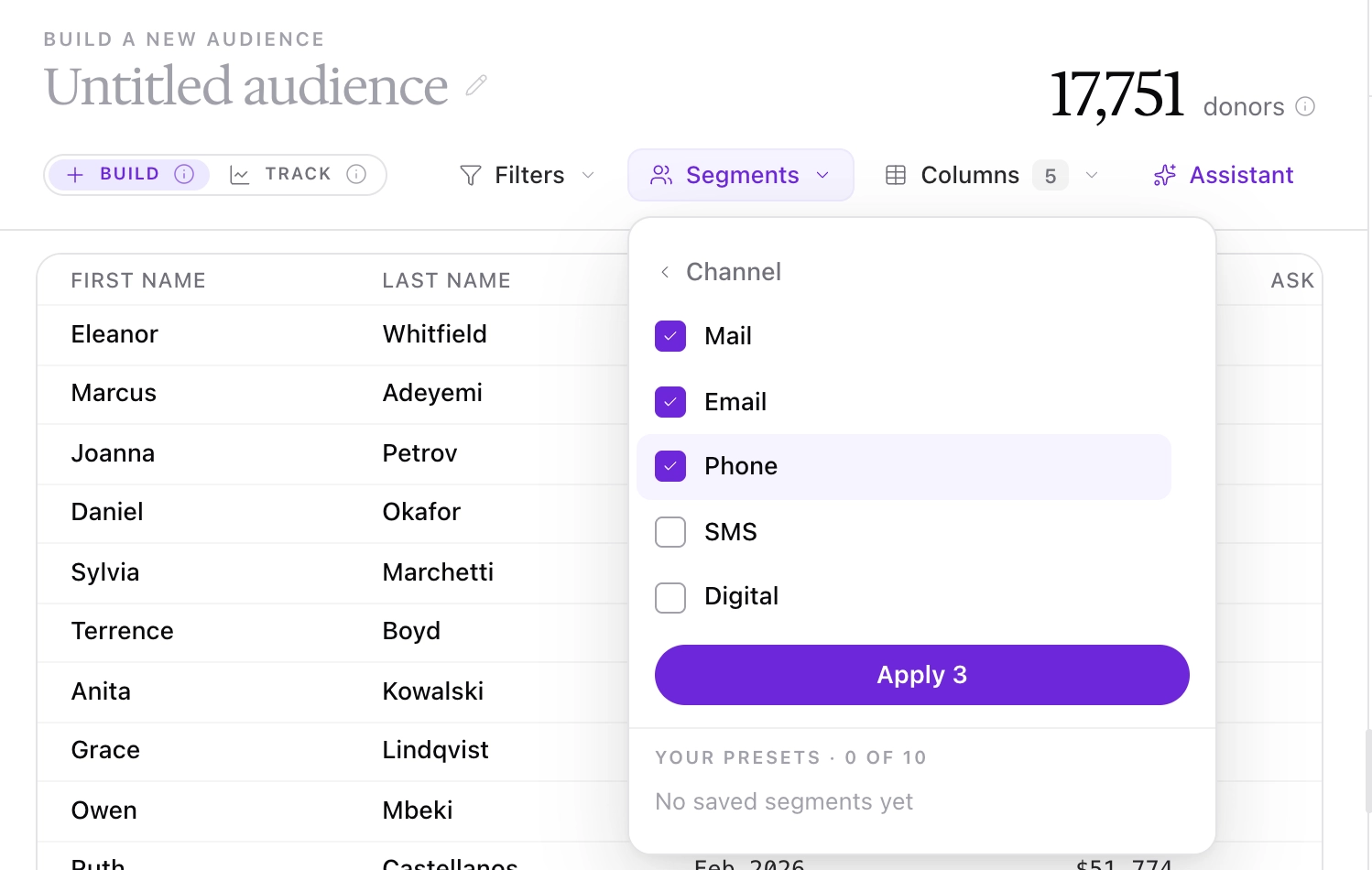Uncheck the Email channel checkbox
The height and width of the screenshot is (870, 1372).
click(x=670, y=401)
